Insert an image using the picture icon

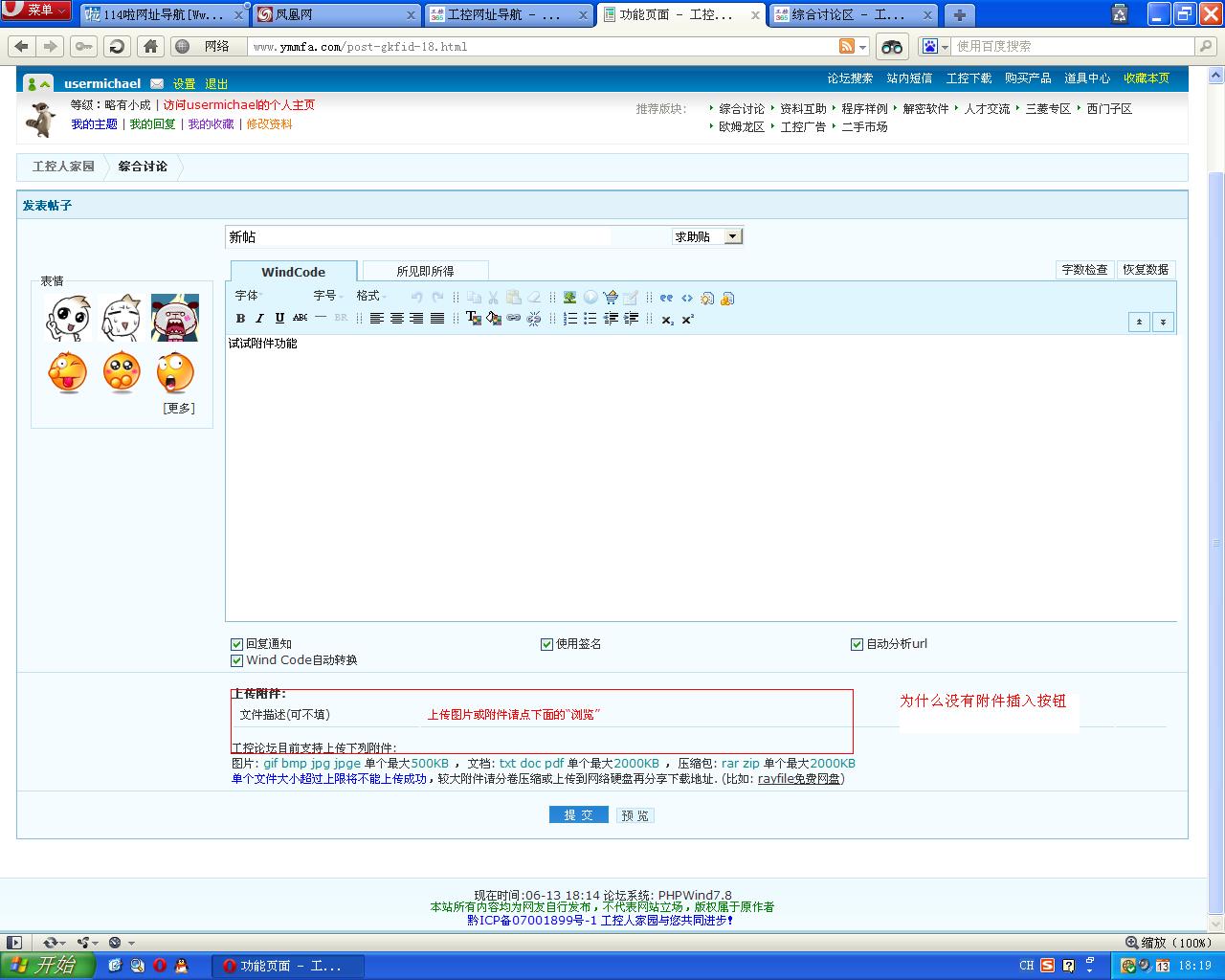click(570, 298)
